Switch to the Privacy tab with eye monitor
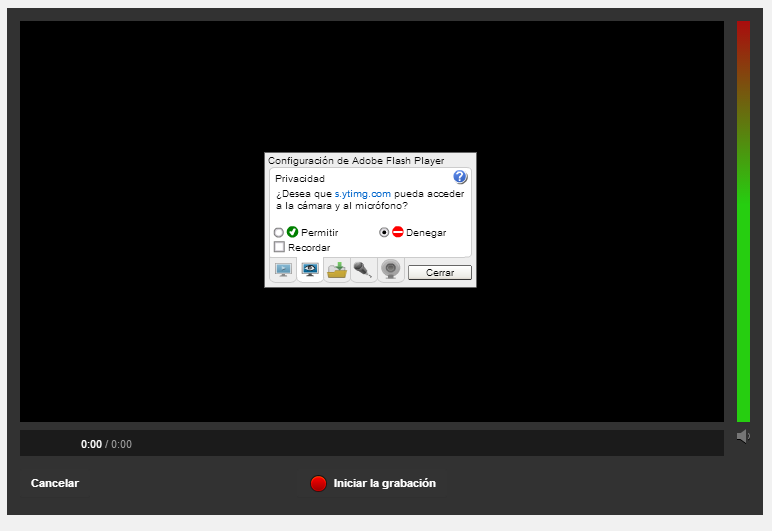 point(310,270)
